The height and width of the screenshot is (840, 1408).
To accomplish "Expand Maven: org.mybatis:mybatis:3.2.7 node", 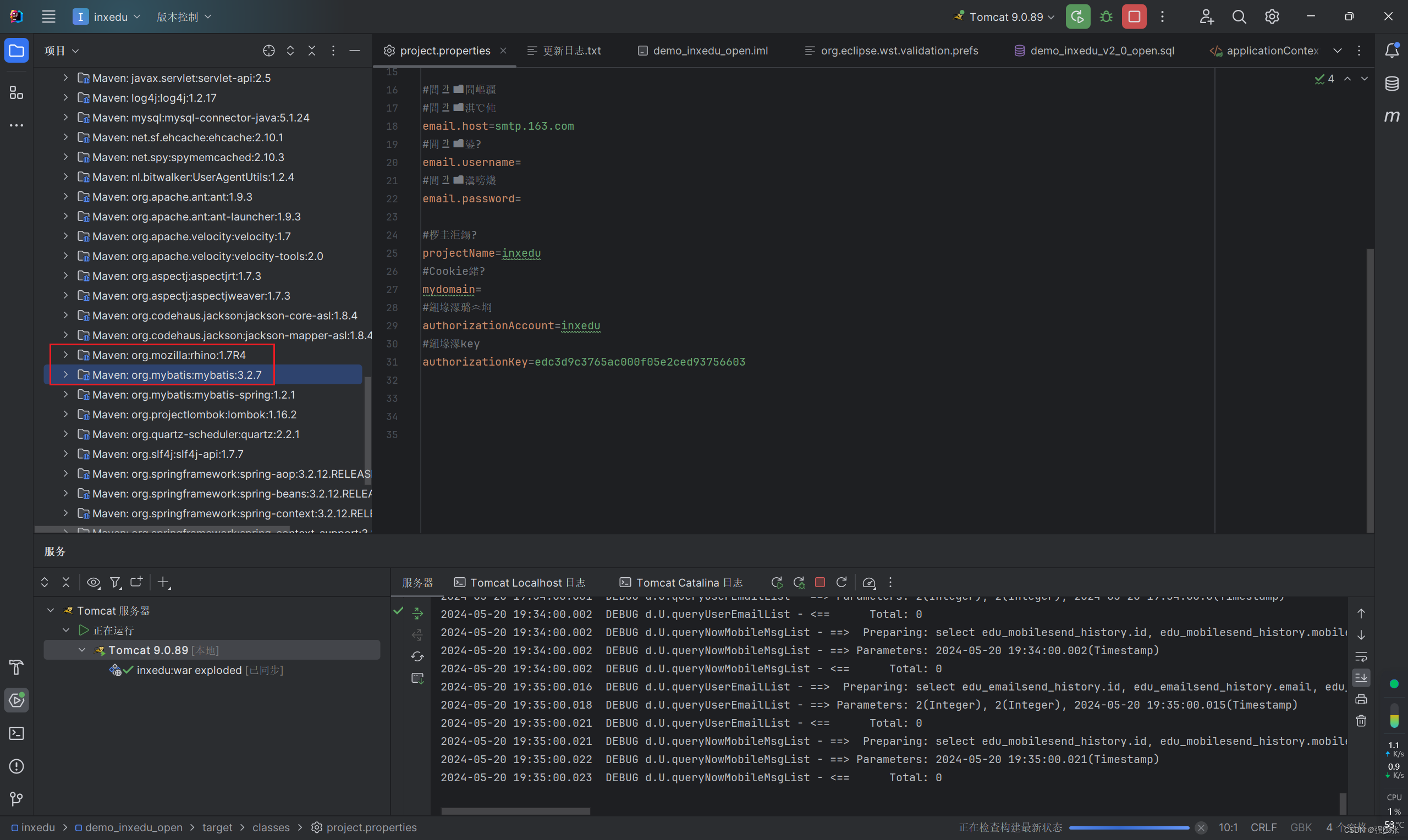I will pos(65,374).
